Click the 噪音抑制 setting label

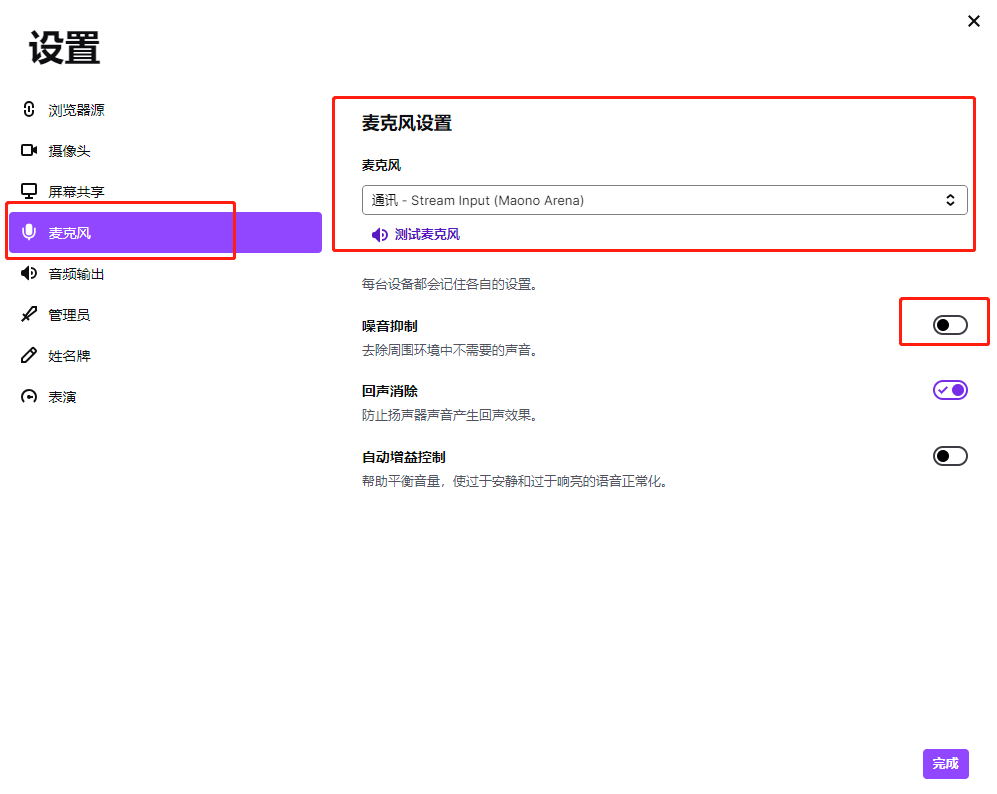point(390,326)
